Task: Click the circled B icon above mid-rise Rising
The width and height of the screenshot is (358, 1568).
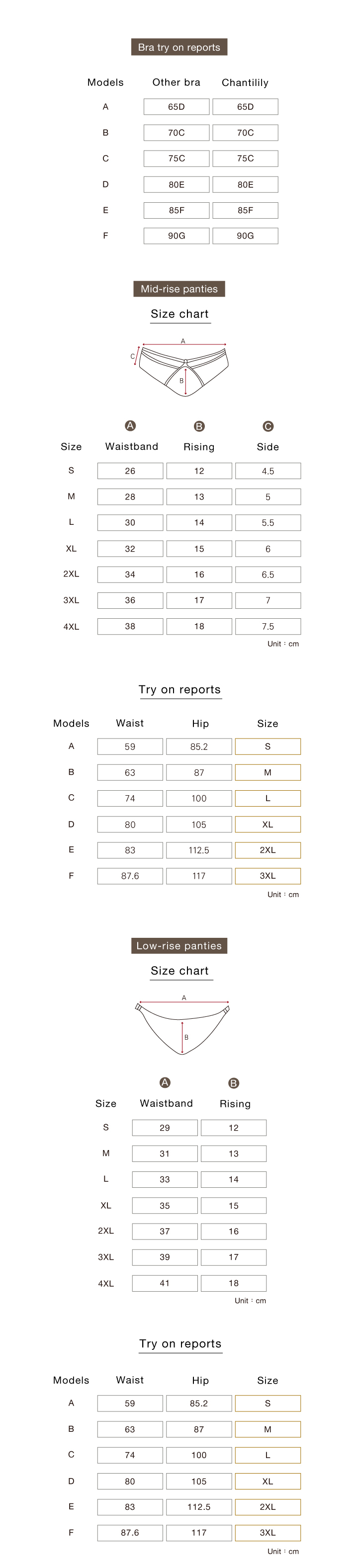Action: 199,426
